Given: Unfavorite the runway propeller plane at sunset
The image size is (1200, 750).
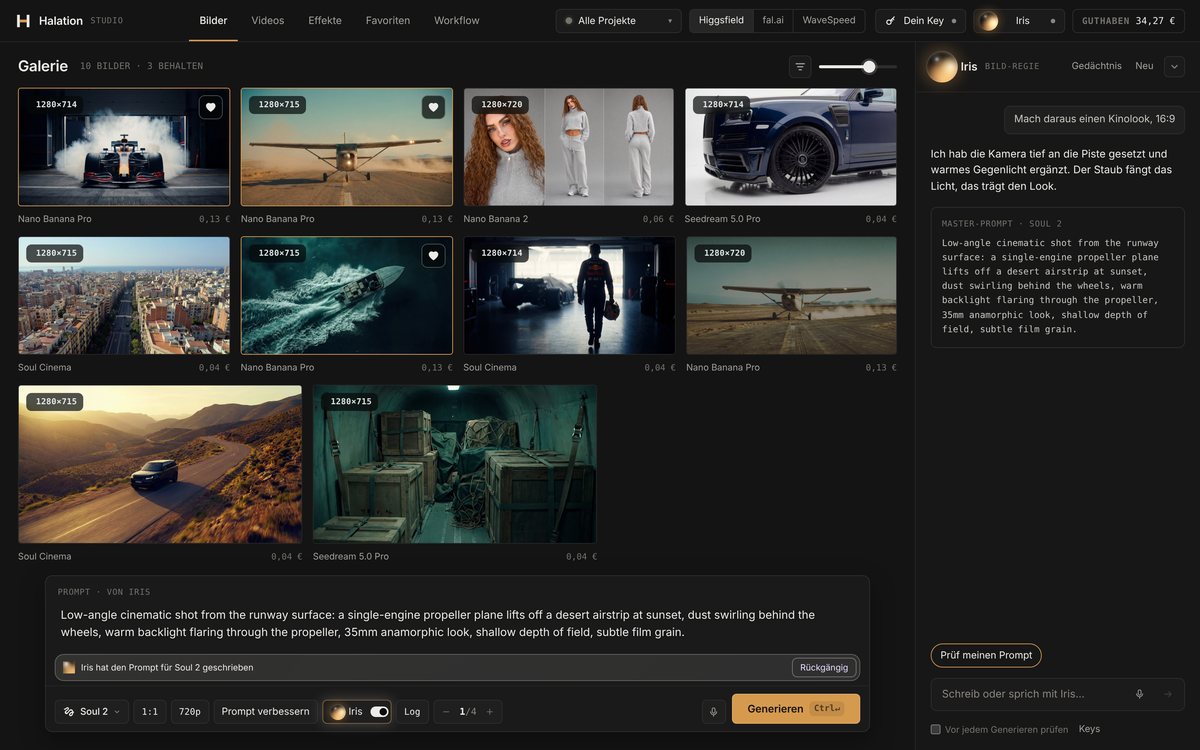Looking at the screenshot, I should point(433,107).
